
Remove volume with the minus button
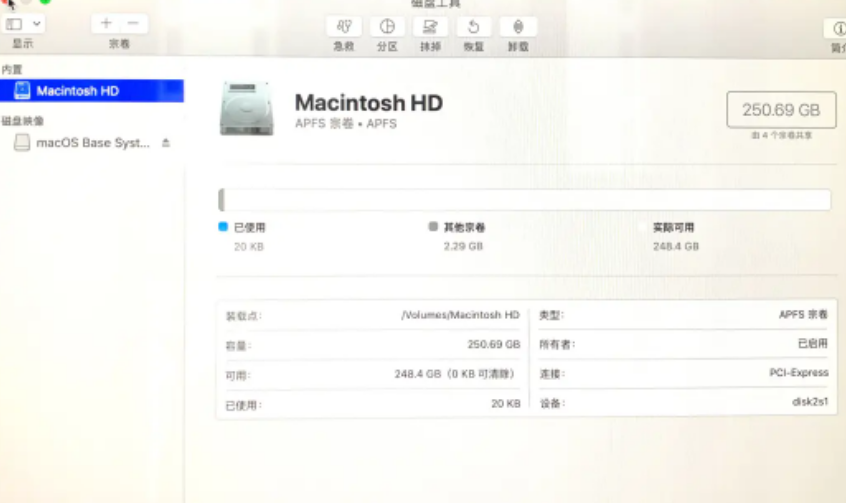(132, 24)
